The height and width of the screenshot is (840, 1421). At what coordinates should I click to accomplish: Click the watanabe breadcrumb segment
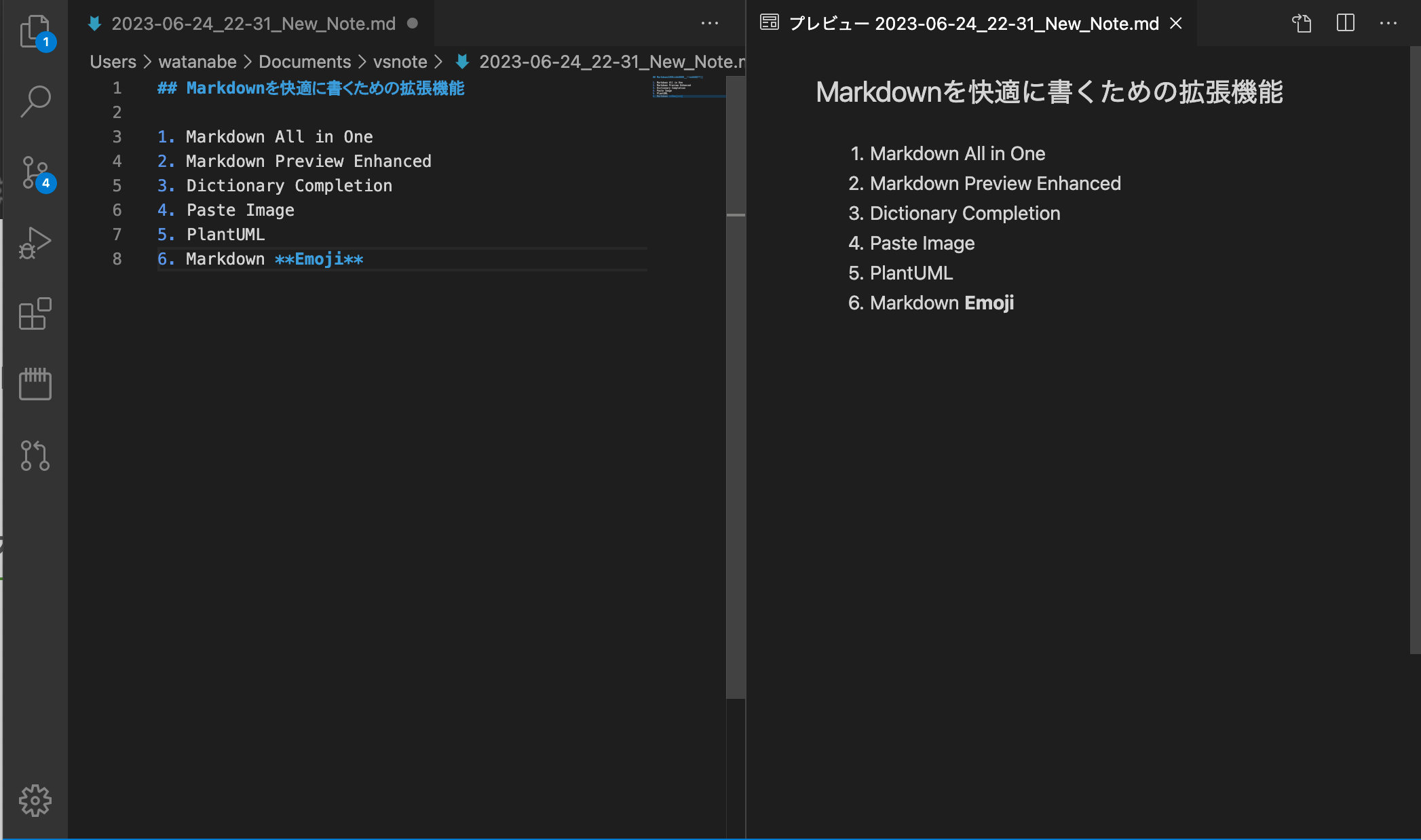click(x=197, y=62)
